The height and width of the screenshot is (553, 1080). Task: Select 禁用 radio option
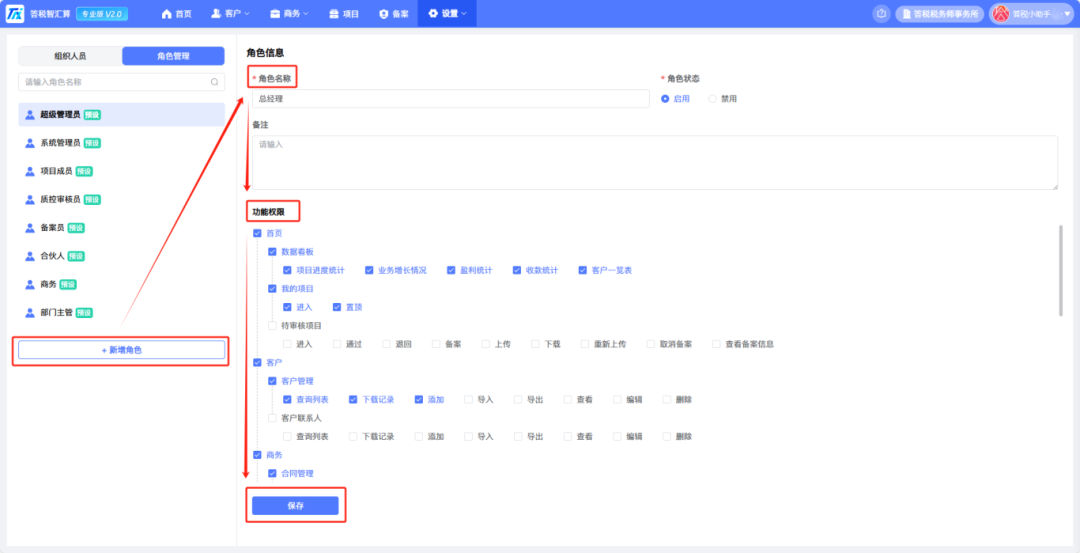click(x=723, y=98)
